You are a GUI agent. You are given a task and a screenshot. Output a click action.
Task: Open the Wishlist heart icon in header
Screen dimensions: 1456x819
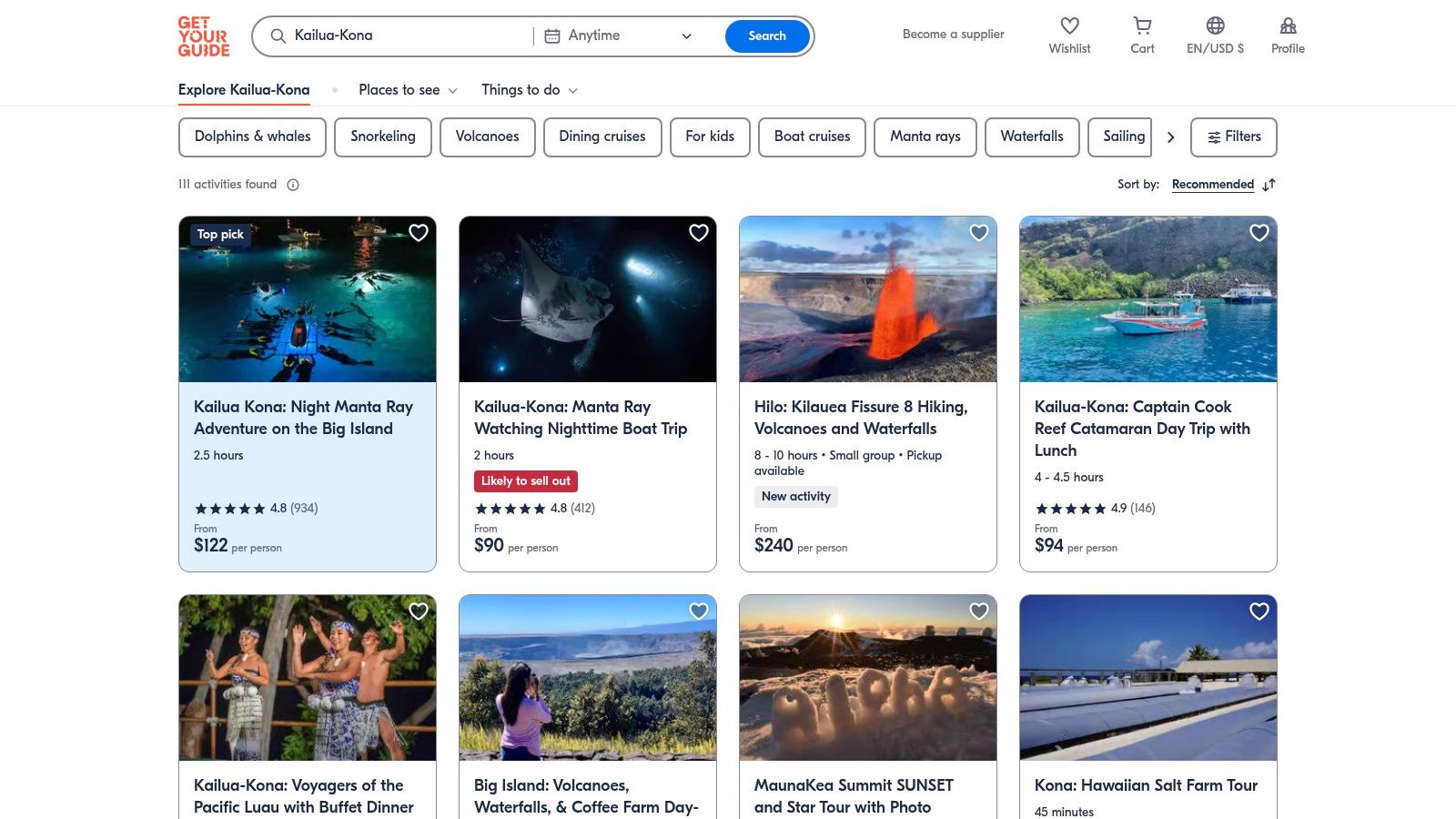[x=1069, y=26]
